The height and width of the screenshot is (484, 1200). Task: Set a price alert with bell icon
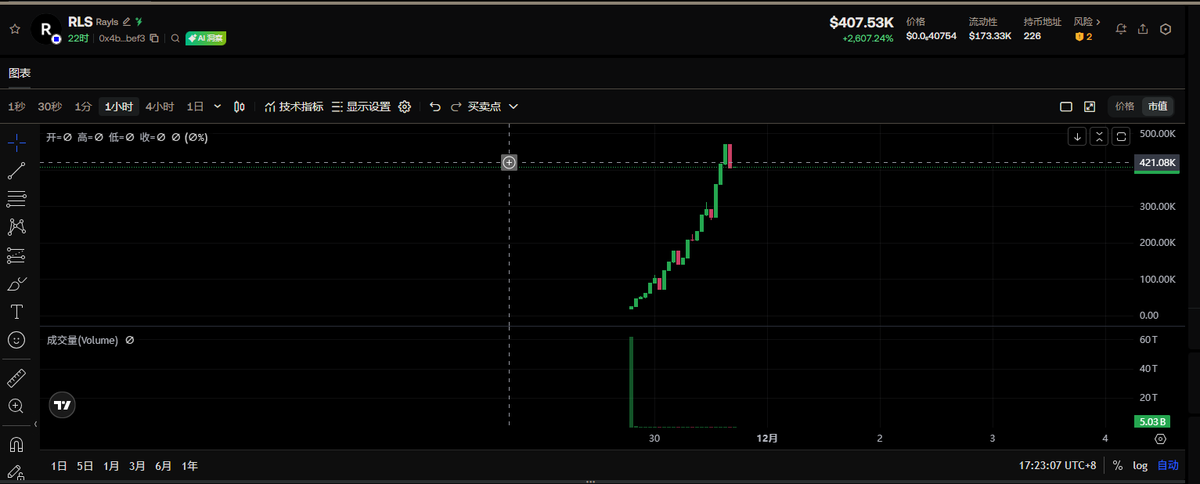(1122, 29)
